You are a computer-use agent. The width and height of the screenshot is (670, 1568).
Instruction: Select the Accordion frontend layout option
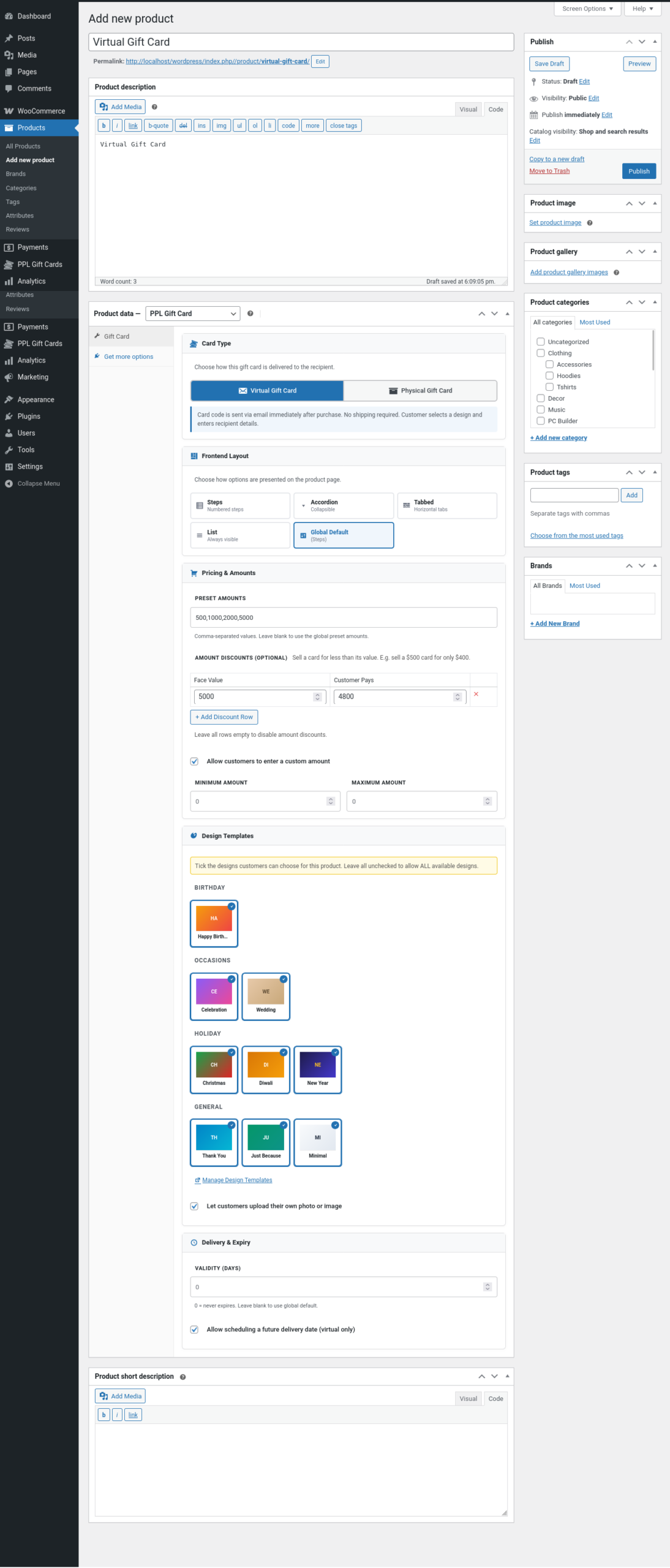pyautogui.click(x=344, y=505)
